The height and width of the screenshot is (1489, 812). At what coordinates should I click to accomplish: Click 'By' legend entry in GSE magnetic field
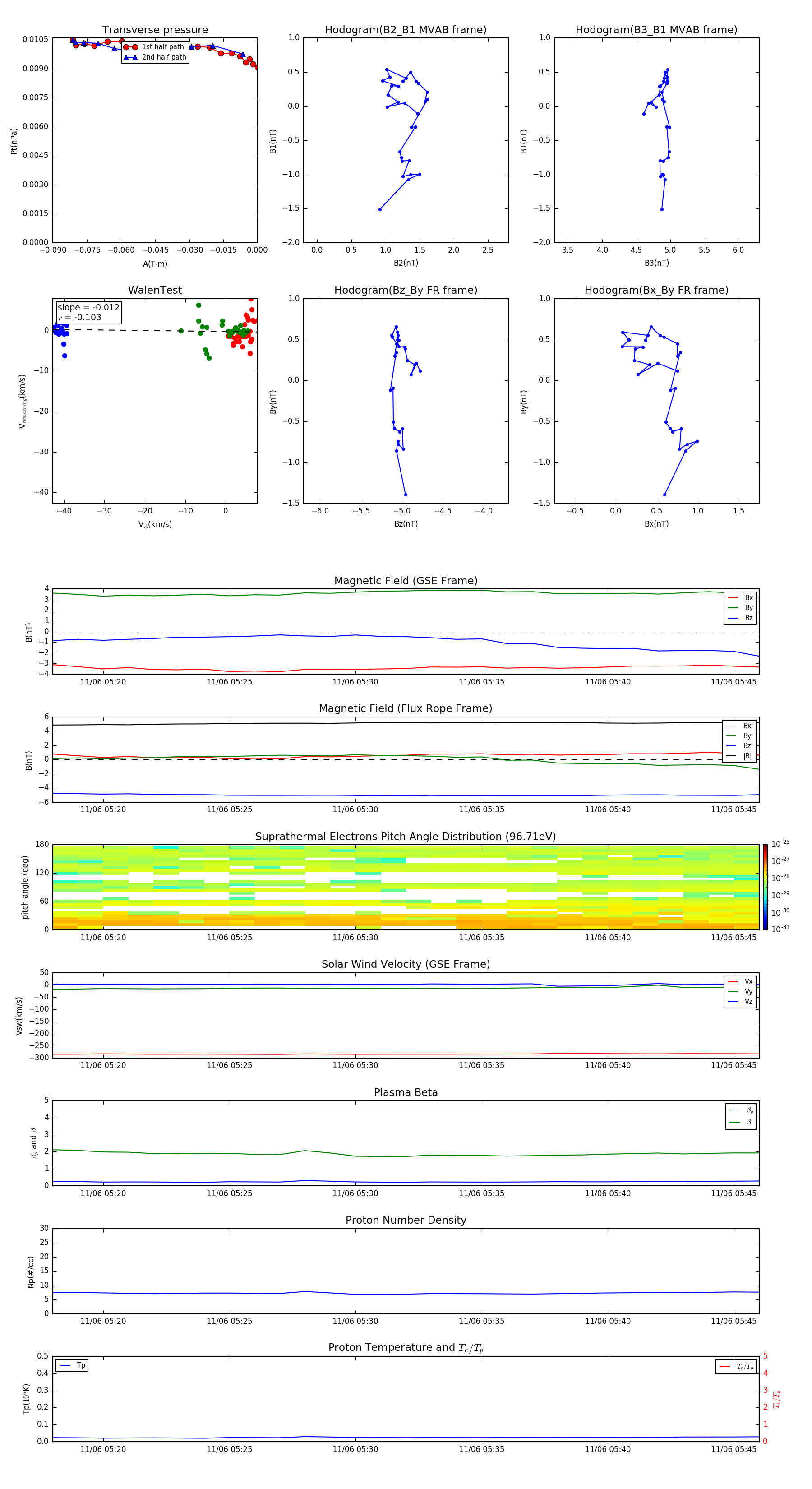pyautogui.click(x=740, y=608)
